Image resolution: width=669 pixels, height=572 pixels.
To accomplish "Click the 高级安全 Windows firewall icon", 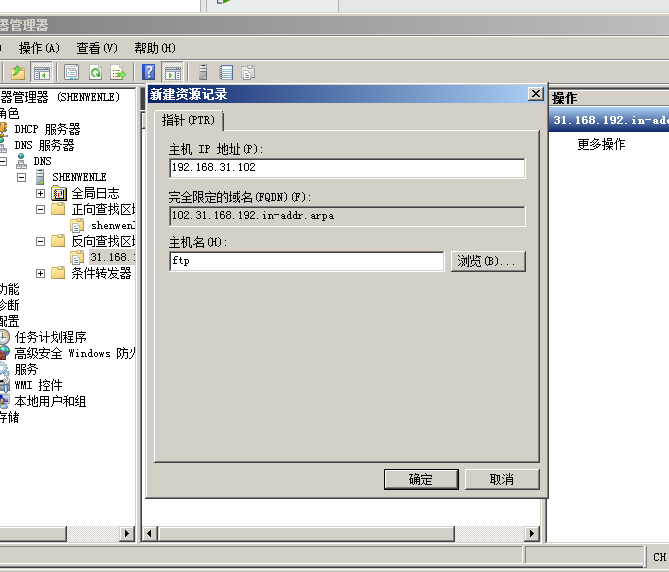I will (4, 353).
